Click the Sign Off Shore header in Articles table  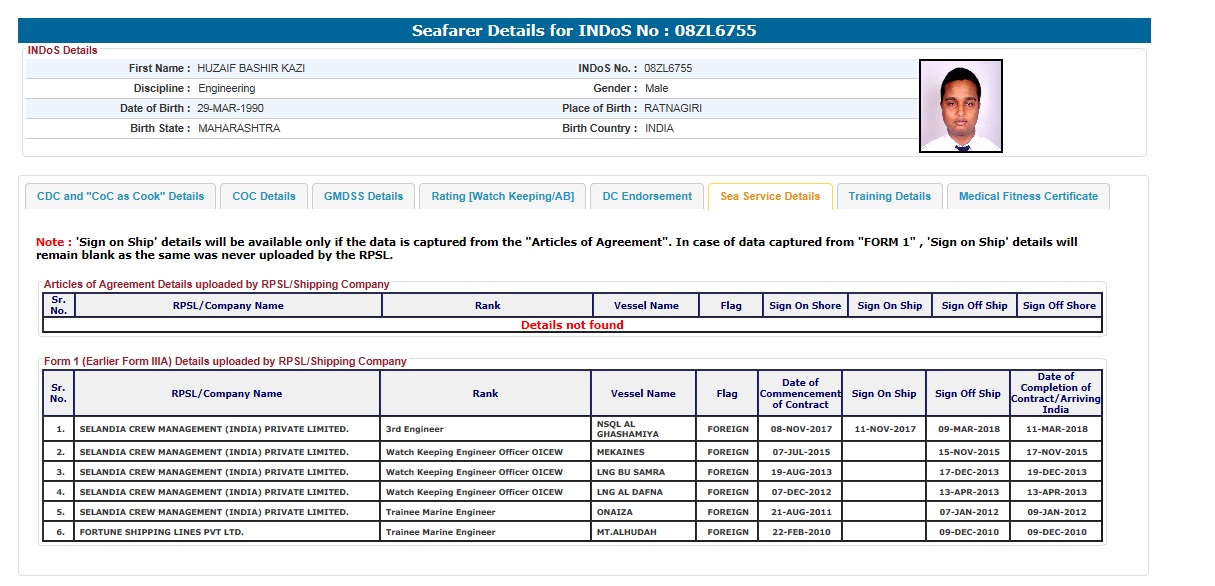point(1059,306)
